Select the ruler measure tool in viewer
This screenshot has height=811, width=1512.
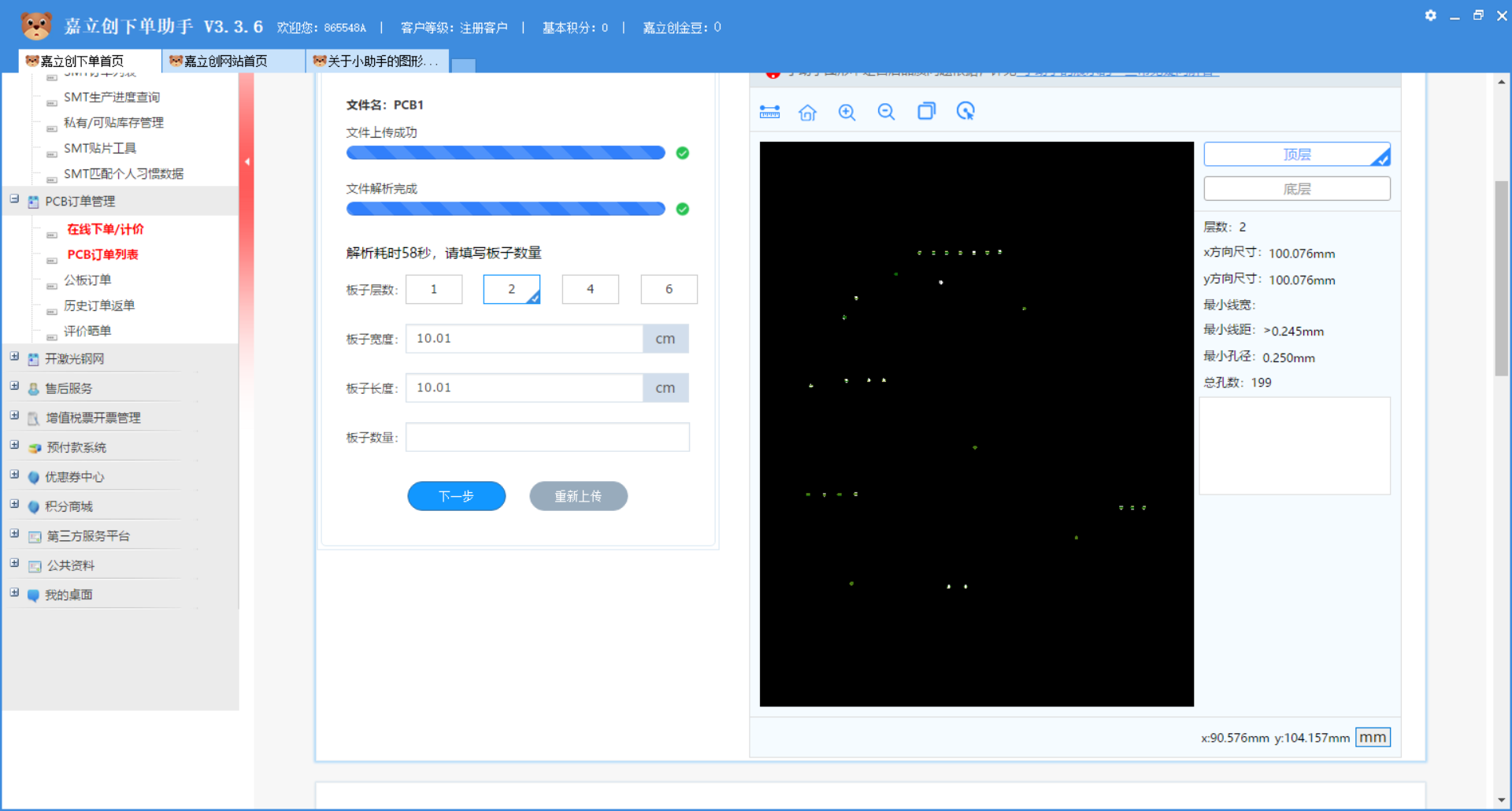point(769,112)
